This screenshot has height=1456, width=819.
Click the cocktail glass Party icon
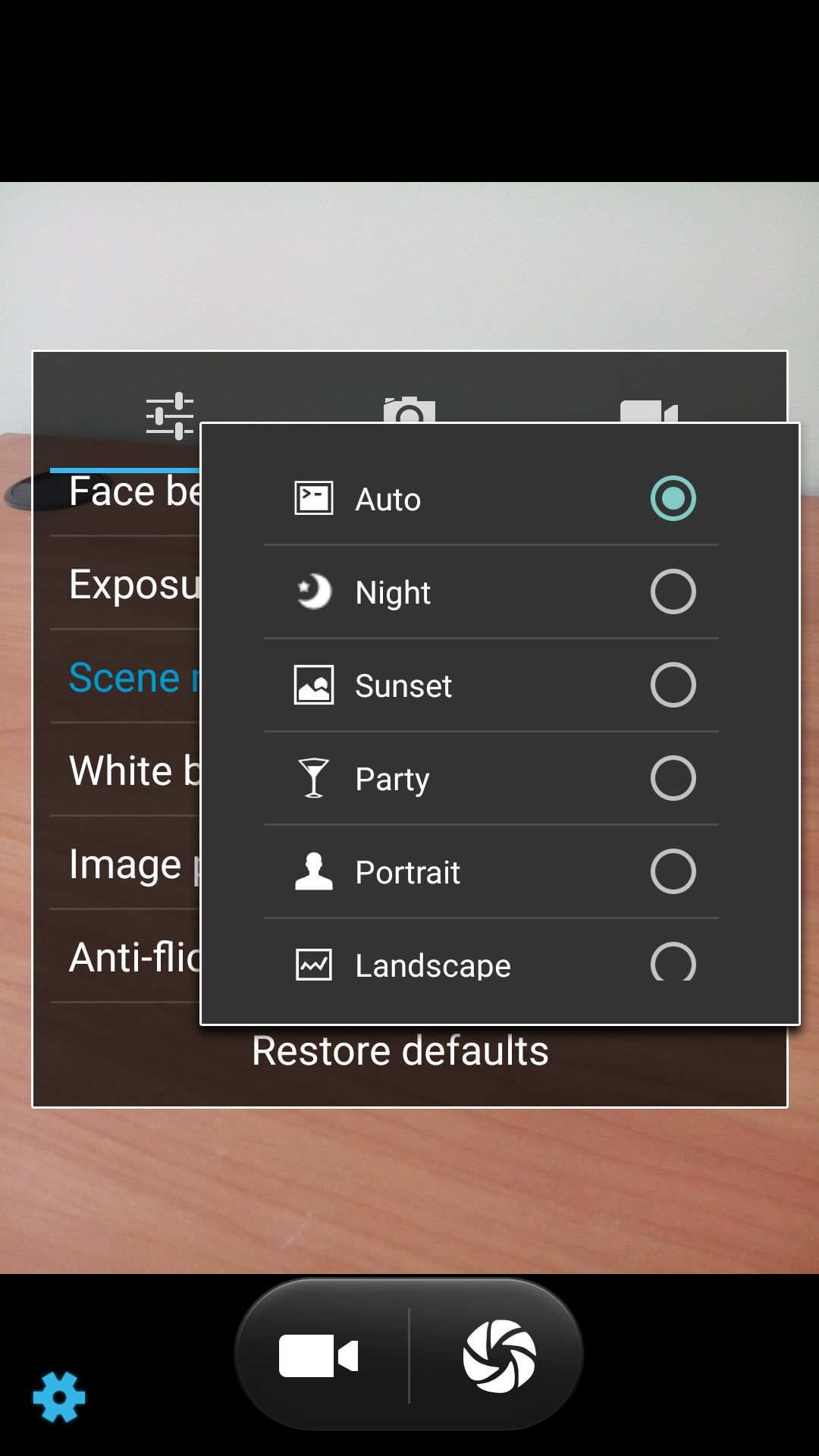coord(314,778)
